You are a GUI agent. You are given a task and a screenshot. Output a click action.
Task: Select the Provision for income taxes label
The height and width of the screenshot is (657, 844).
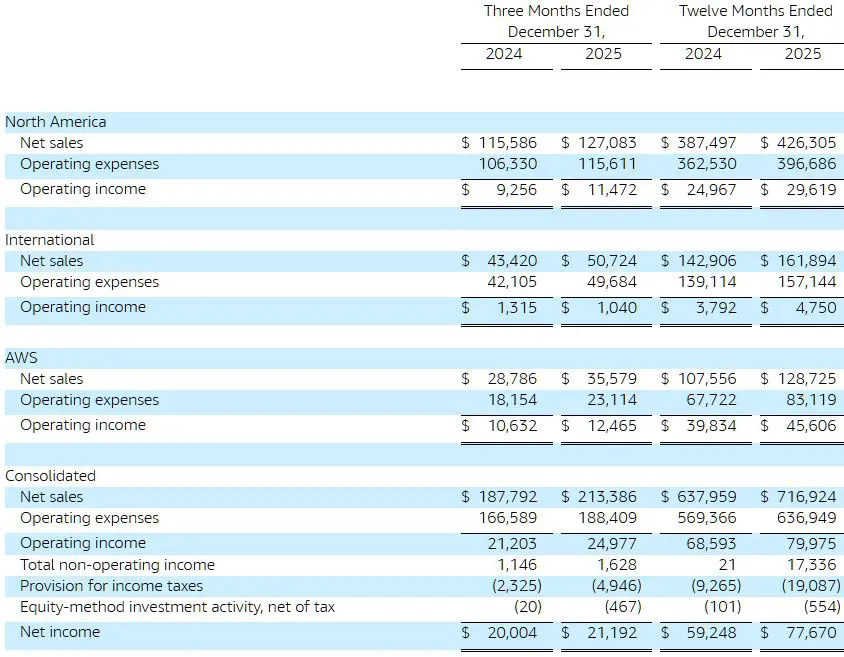111,586
